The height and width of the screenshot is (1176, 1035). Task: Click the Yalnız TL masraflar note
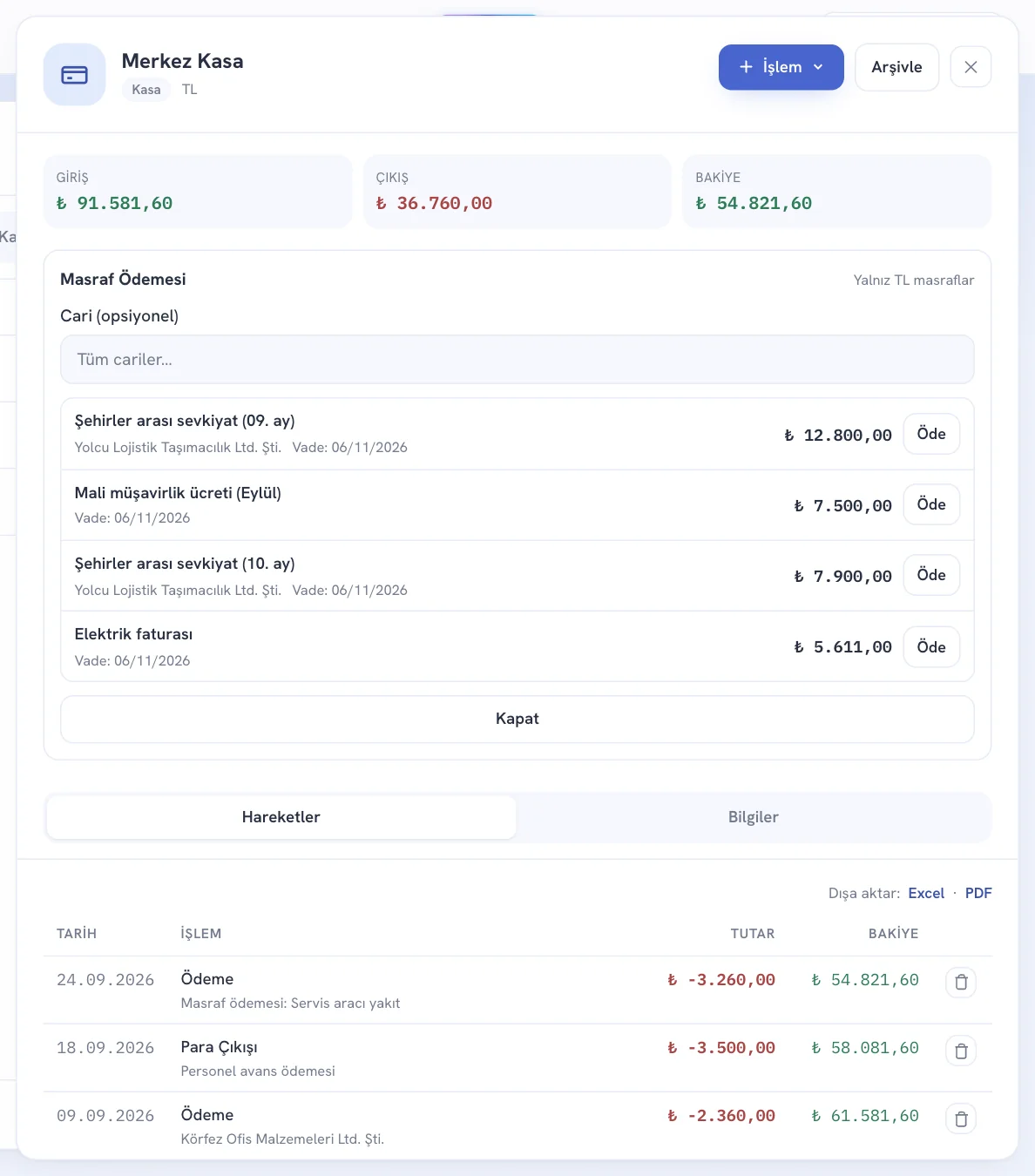click(x=914, y=280)
